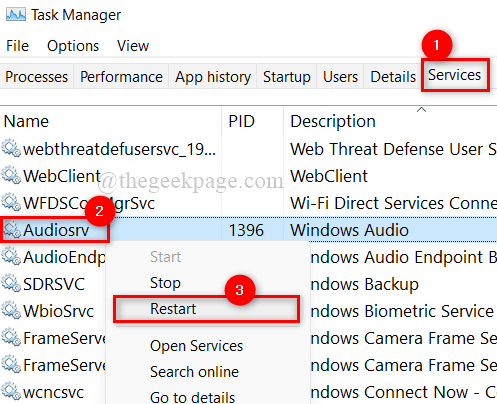This screenshot has width=497, height=404.
Task: Switch to the App history tab
Action: coord(213,77)
